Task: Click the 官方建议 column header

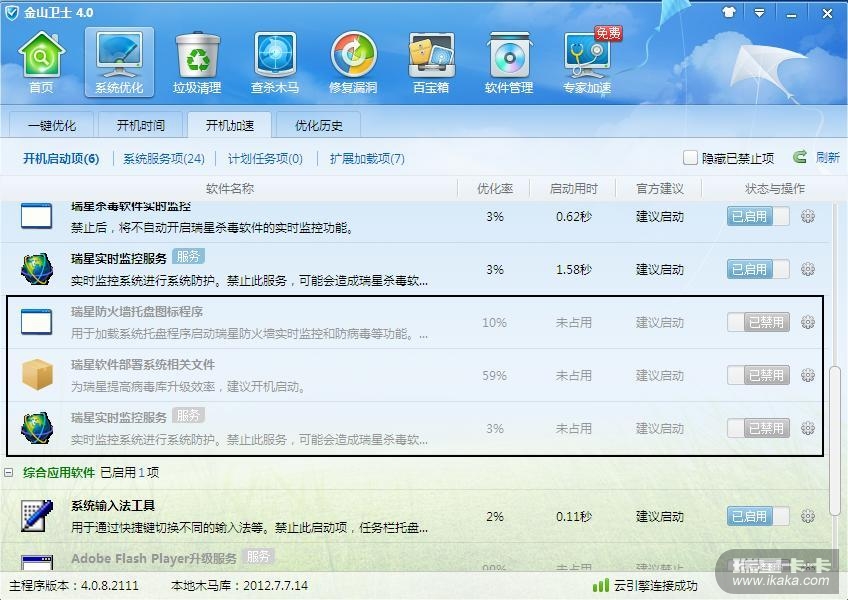Action: (660, 189)
